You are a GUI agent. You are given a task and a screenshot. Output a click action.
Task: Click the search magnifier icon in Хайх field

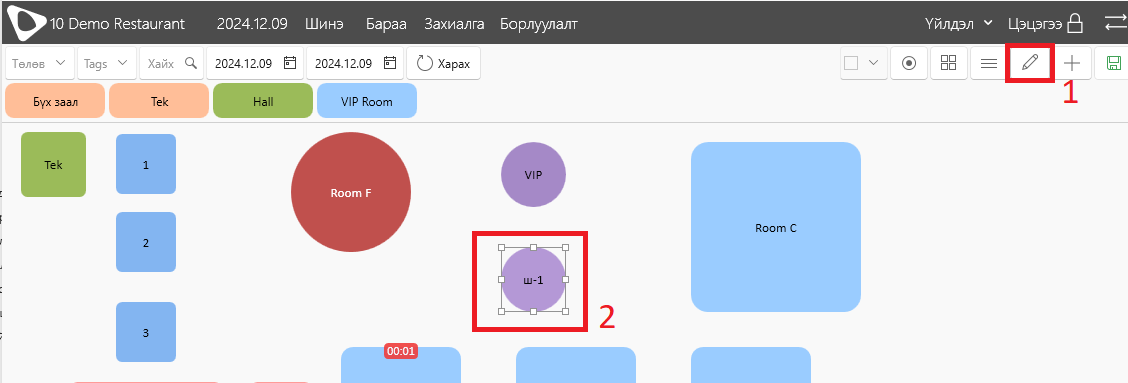pos(191,63)
